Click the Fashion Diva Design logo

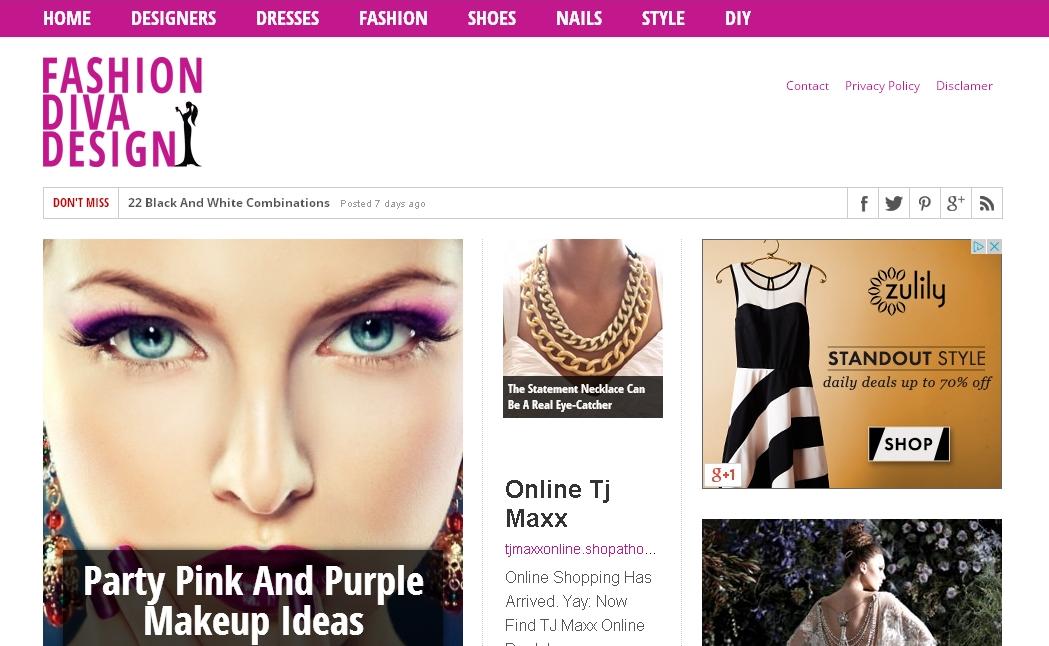(122, 112)
